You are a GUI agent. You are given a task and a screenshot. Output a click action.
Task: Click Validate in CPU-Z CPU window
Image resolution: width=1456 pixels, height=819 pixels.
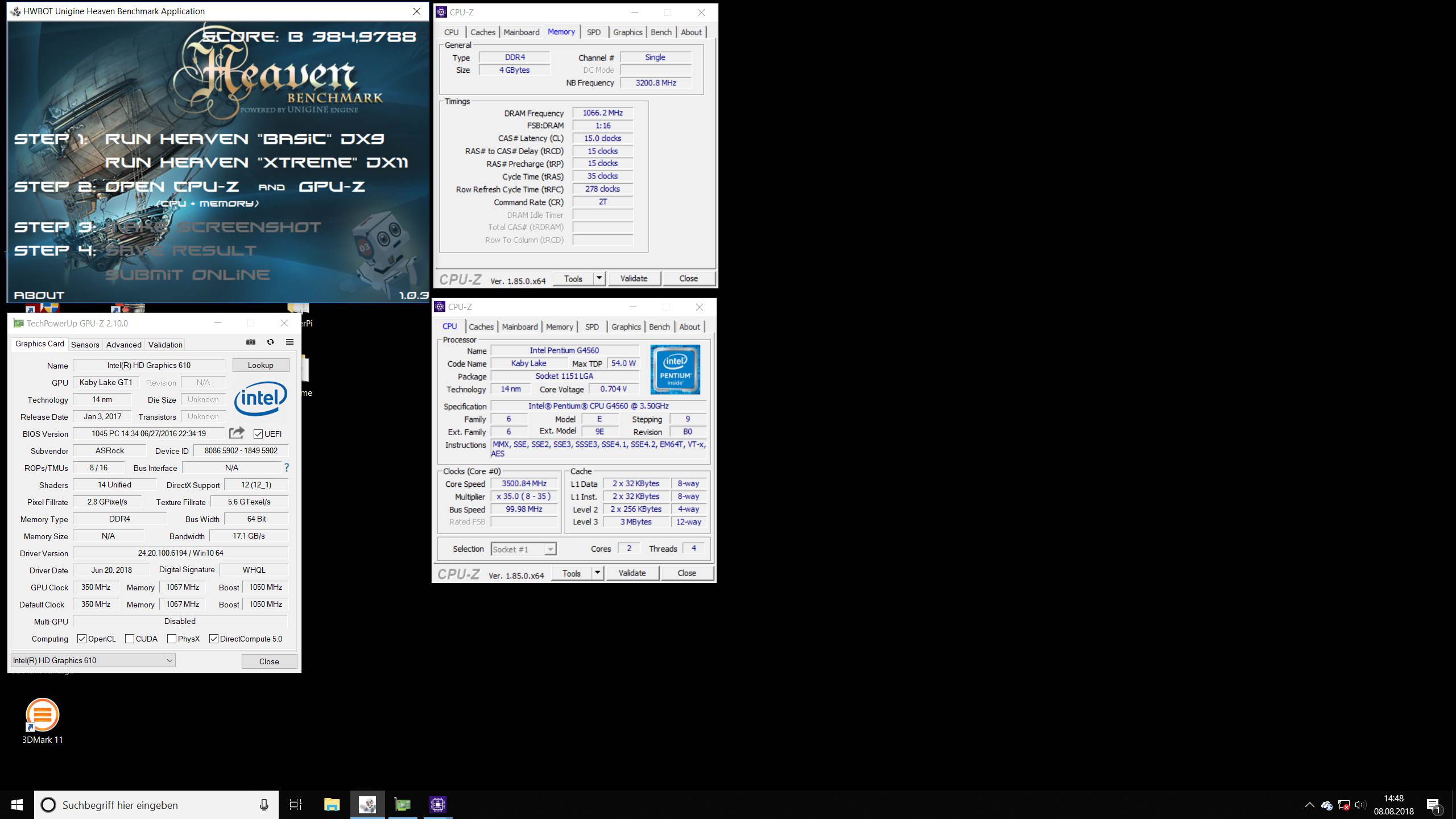632,573
